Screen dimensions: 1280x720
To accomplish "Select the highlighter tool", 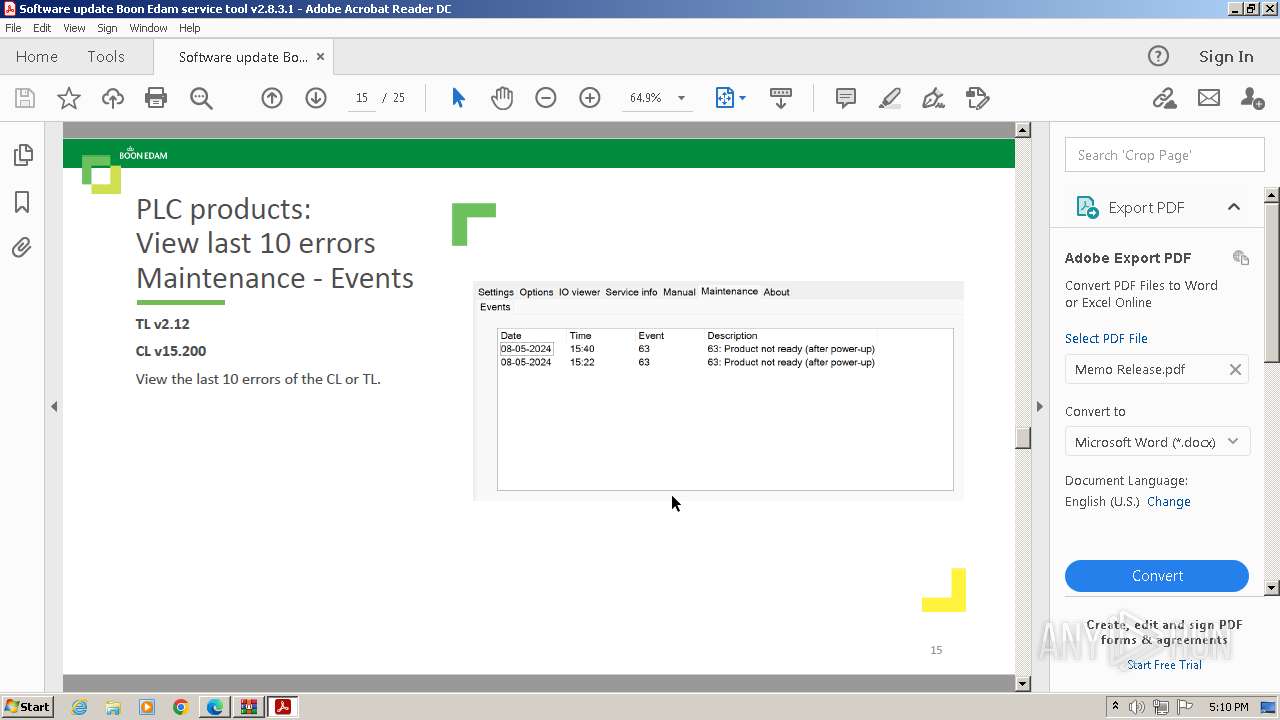I will click(890, 98).
